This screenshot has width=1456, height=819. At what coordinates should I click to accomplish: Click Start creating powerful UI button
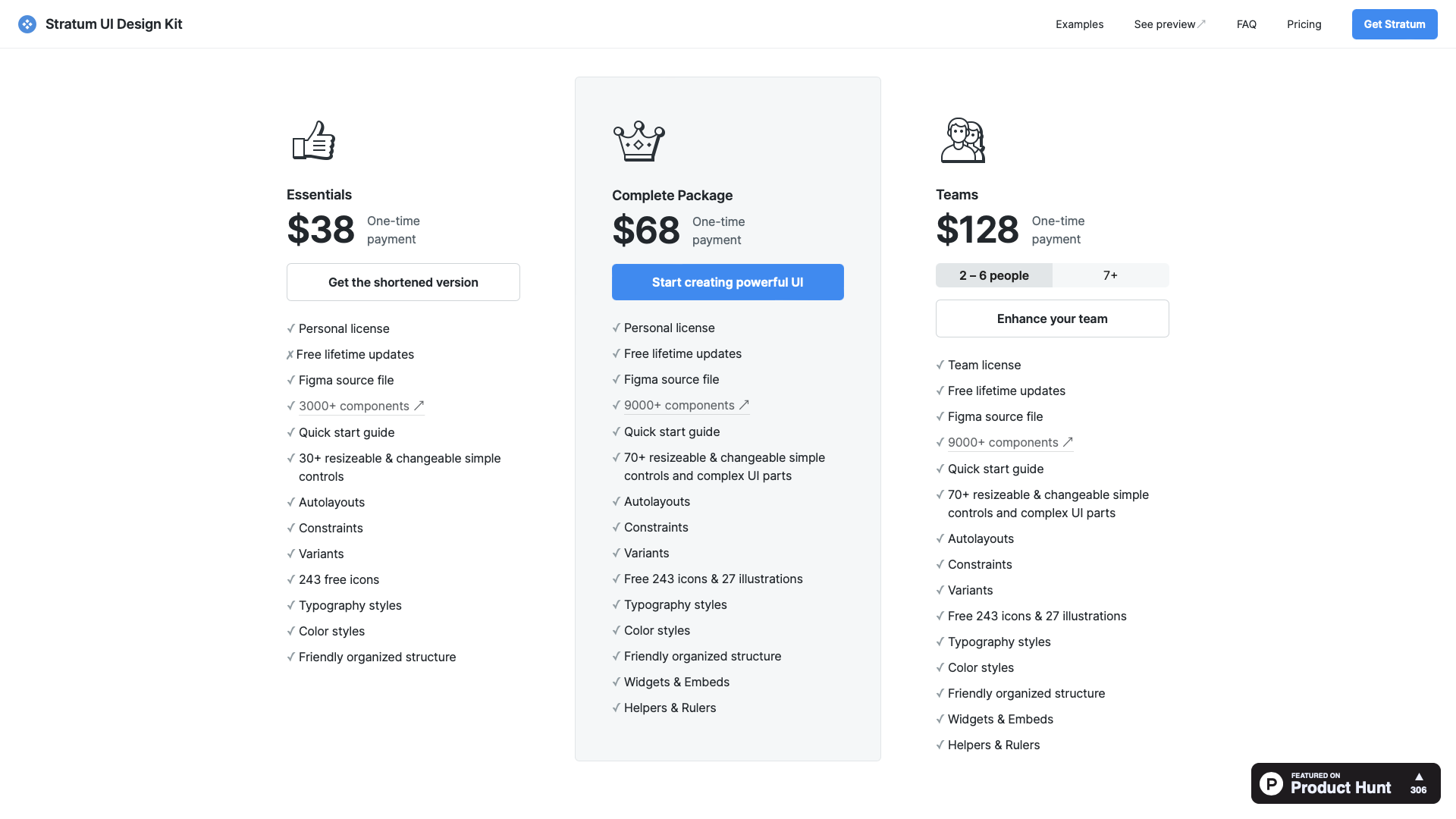pyautogui.click(x=728, y=282)
